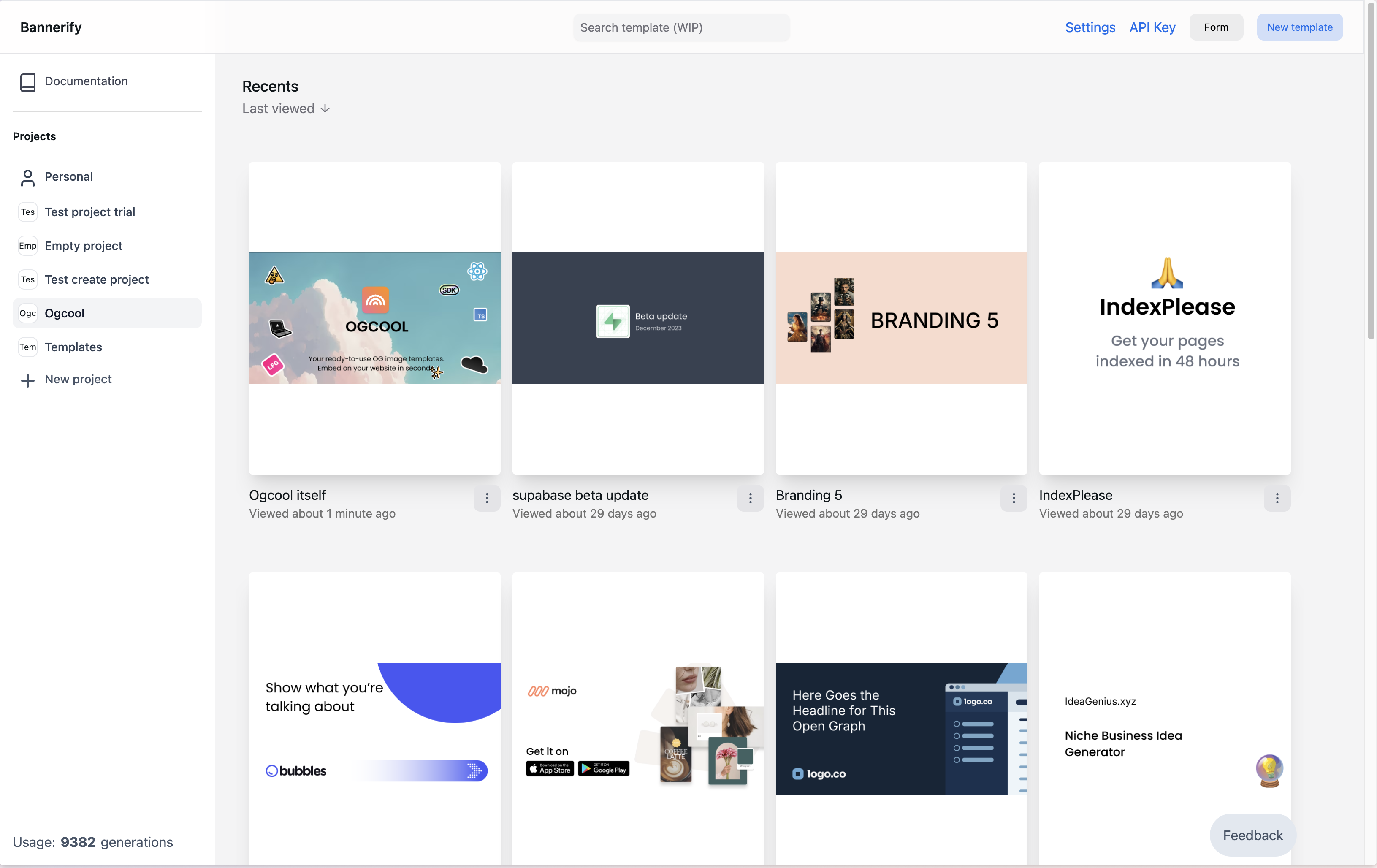Open the Documentation link
The height and width of the screenshot is (868, 1377).
pos(87,81)
